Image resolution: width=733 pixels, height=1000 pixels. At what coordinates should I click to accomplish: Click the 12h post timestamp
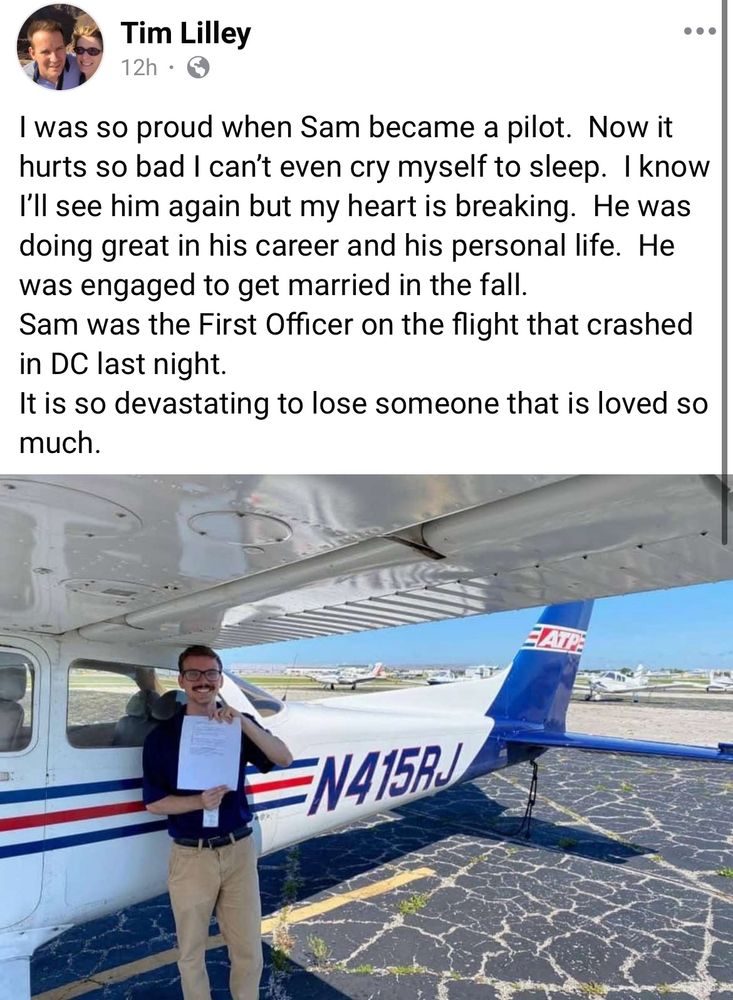pyautogui.click(x=138, y=67)
